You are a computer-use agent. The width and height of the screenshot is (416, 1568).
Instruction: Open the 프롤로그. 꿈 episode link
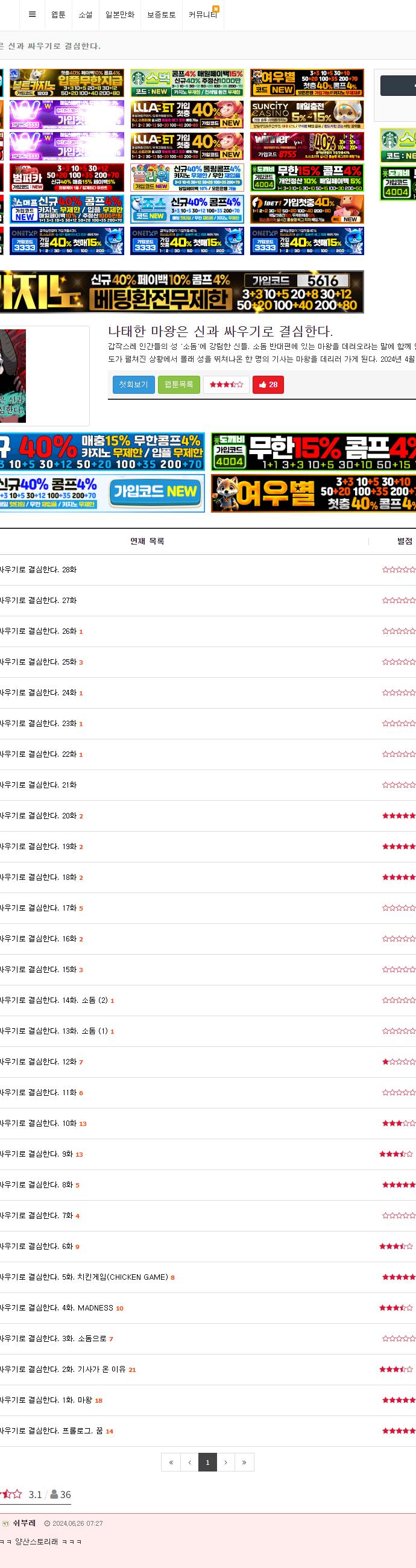(52, 1430)
